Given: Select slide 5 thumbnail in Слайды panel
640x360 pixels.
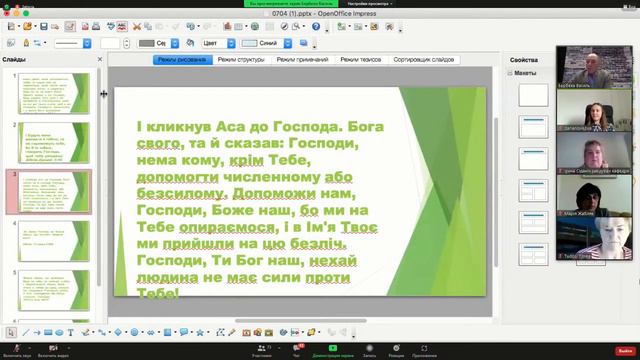Looking at the screenshot, I should (x=54, y=290).
